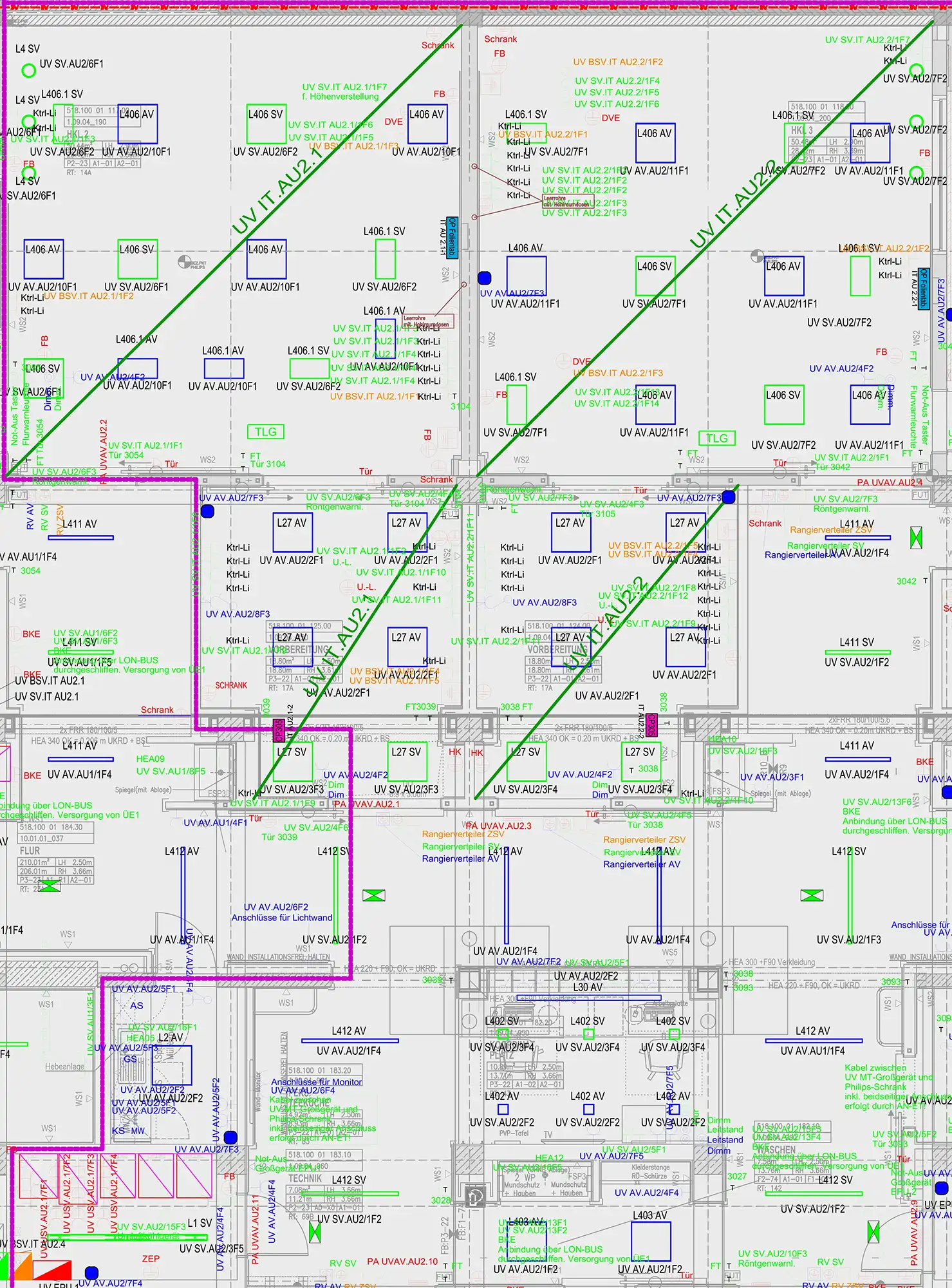Viewport: 952px width, 1288px height.
Task: Click the green crossed box below UV SV.AU2/1F2 in TECHNIK
Action: click(x=315, y=1232)
